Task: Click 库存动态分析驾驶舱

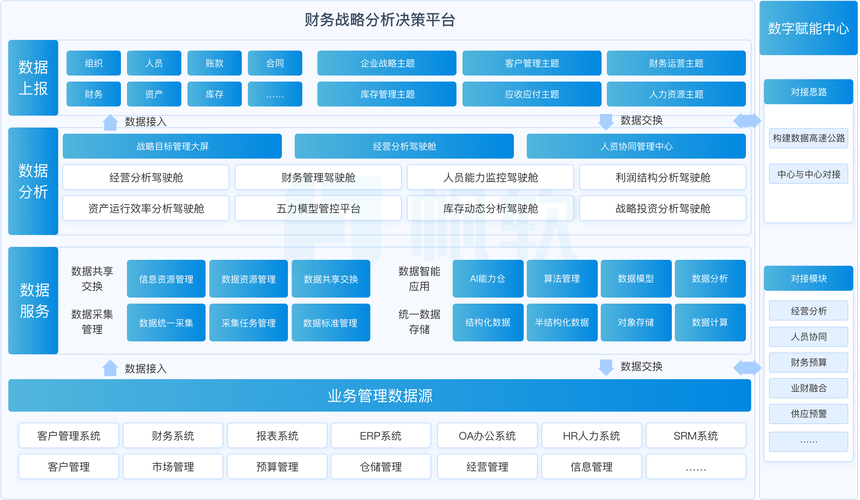Action: (x=490, y=208)
